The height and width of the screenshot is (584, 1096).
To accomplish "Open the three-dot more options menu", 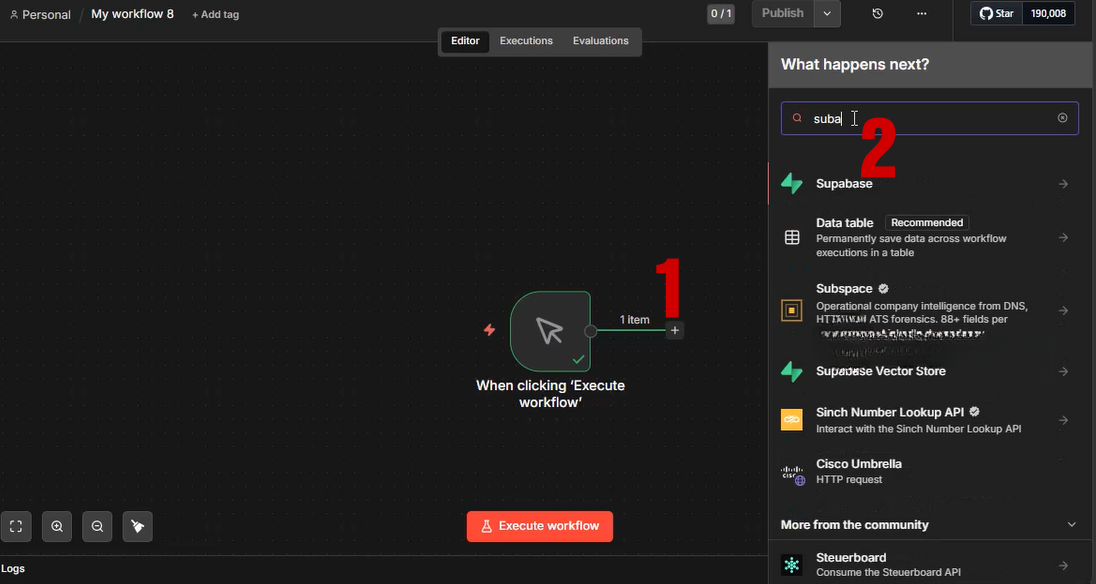I will click(922, 14).
